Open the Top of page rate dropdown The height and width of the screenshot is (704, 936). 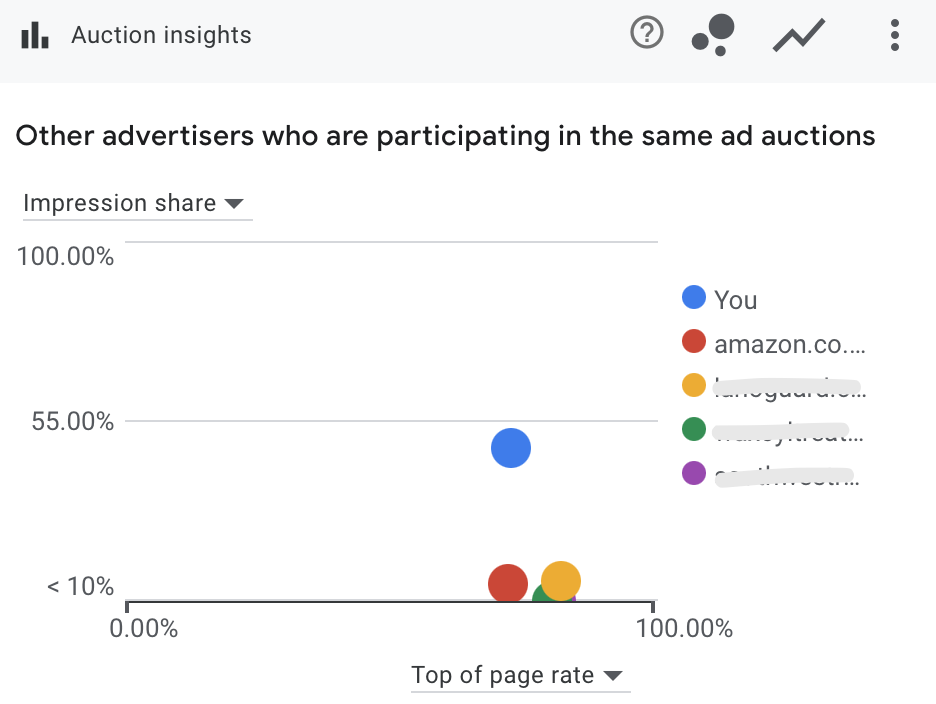point(520,675)
